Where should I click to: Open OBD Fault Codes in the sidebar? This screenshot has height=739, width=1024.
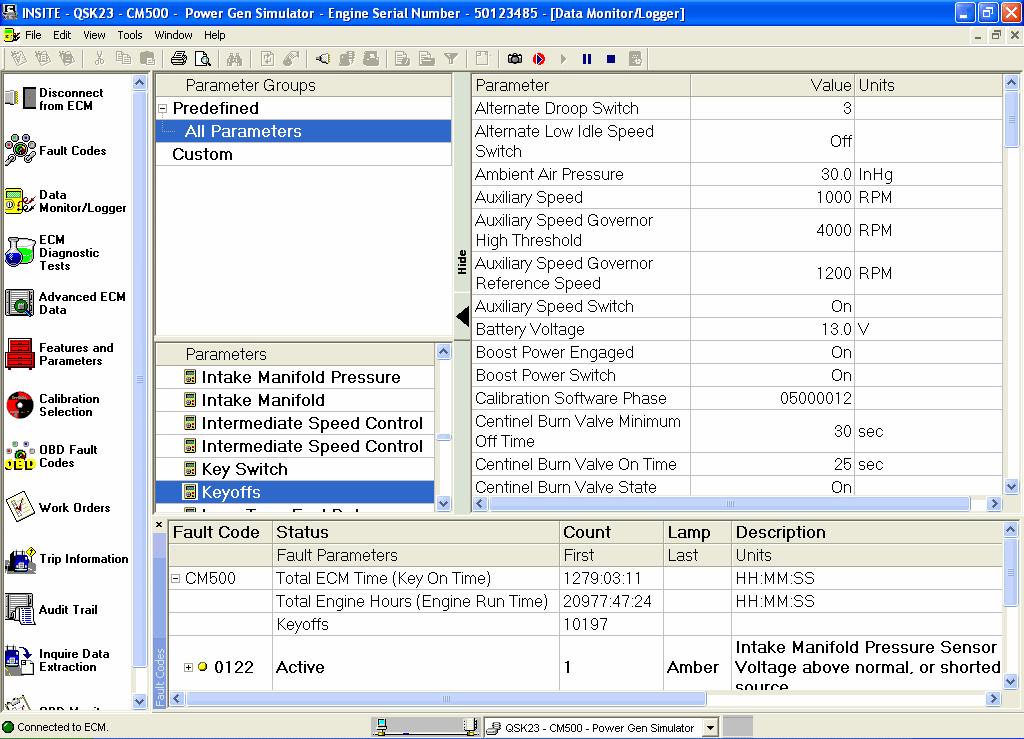(x=51, y=456)
